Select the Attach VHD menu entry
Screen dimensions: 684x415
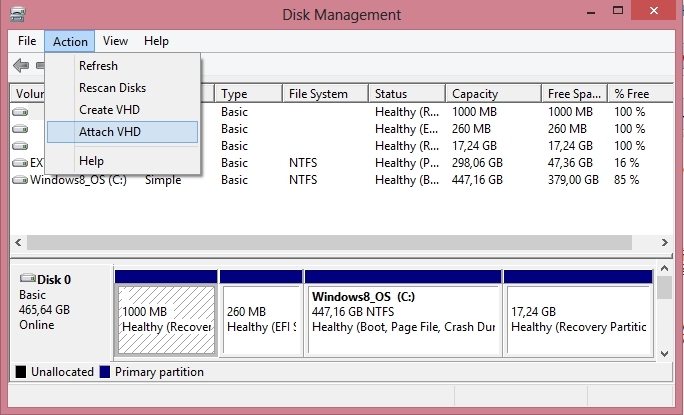click(x=122, y=132)
